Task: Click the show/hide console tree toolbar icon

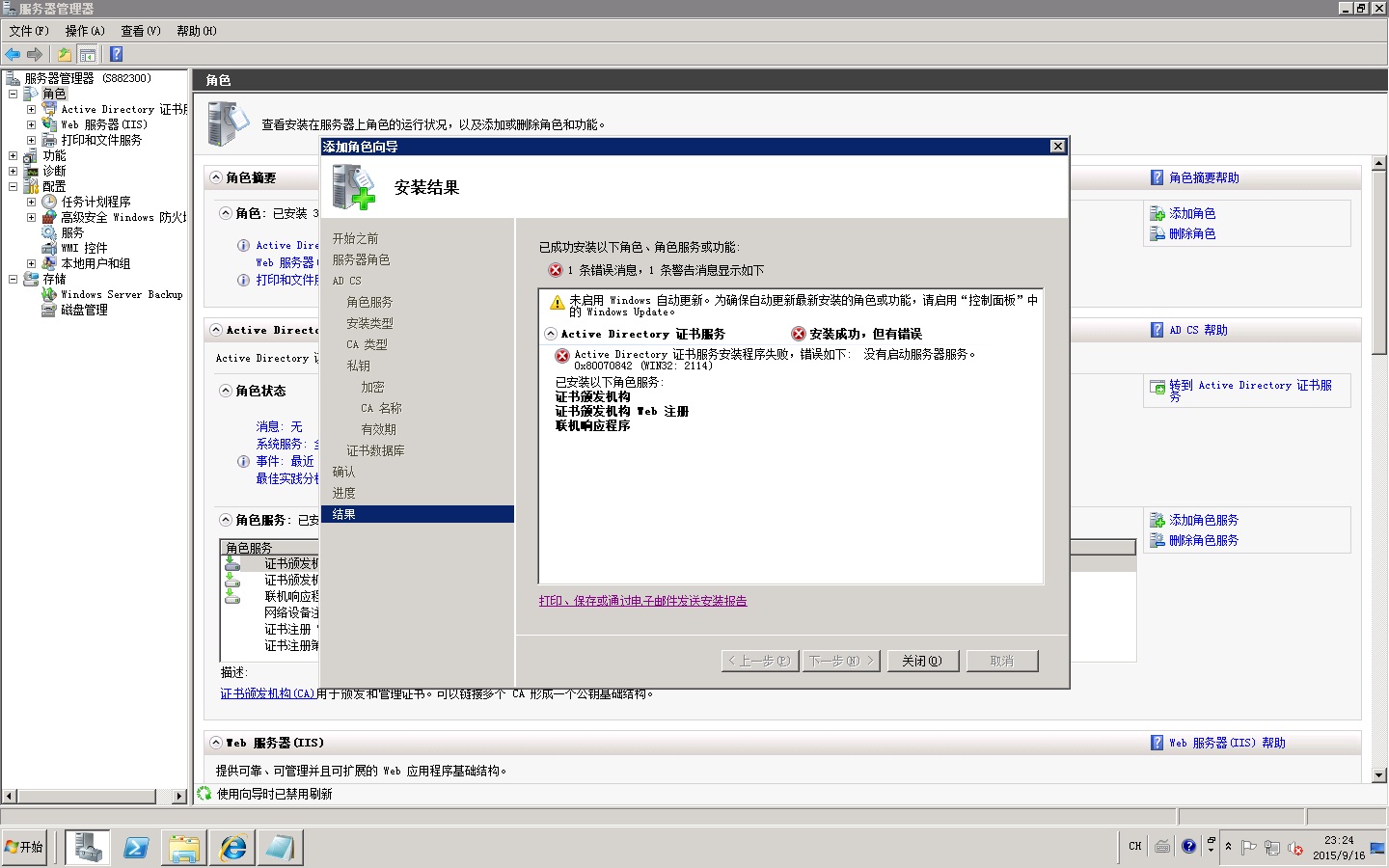Action: (87, 54)
